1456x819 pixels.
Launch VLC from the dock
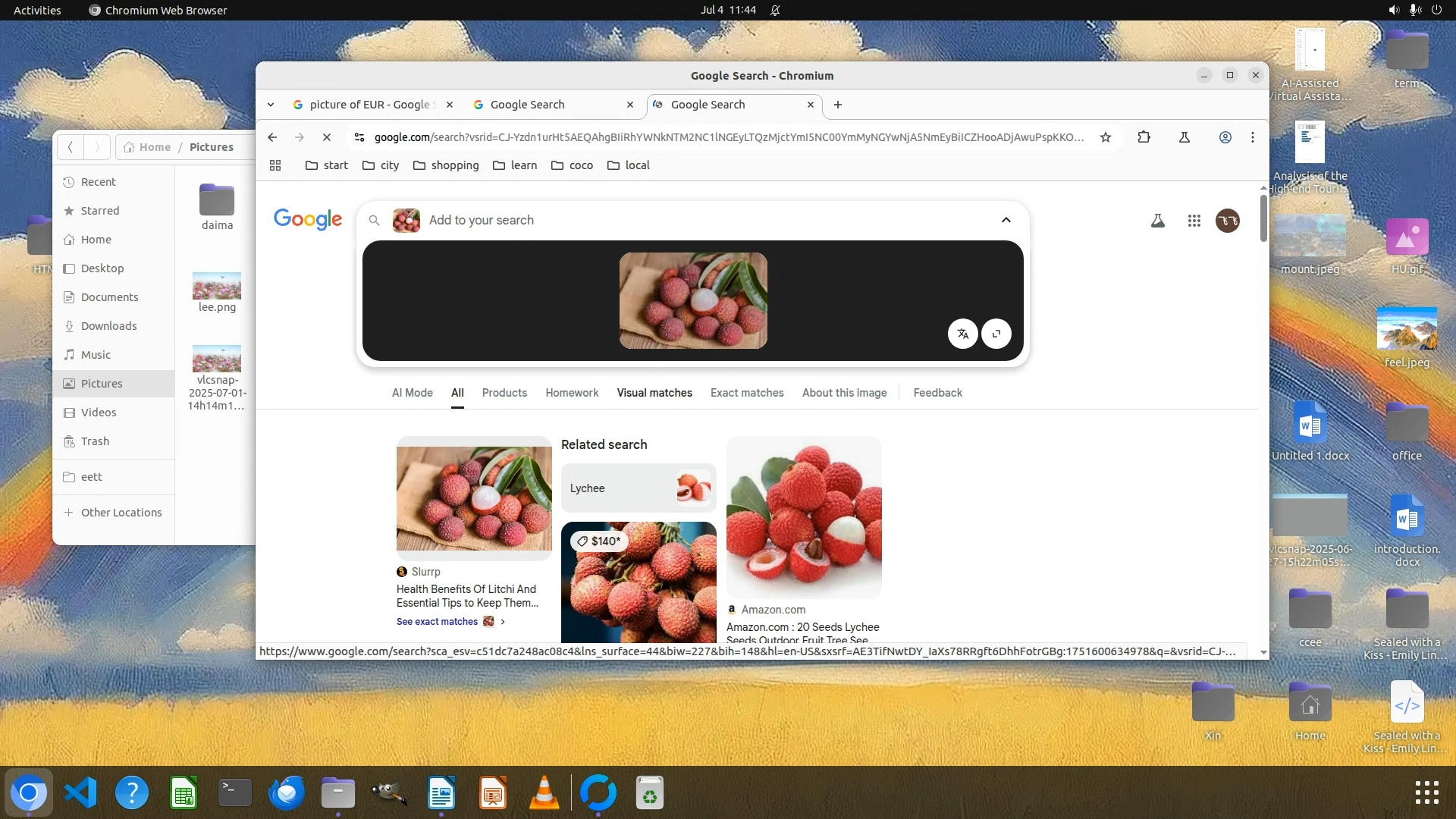(544, 793)
